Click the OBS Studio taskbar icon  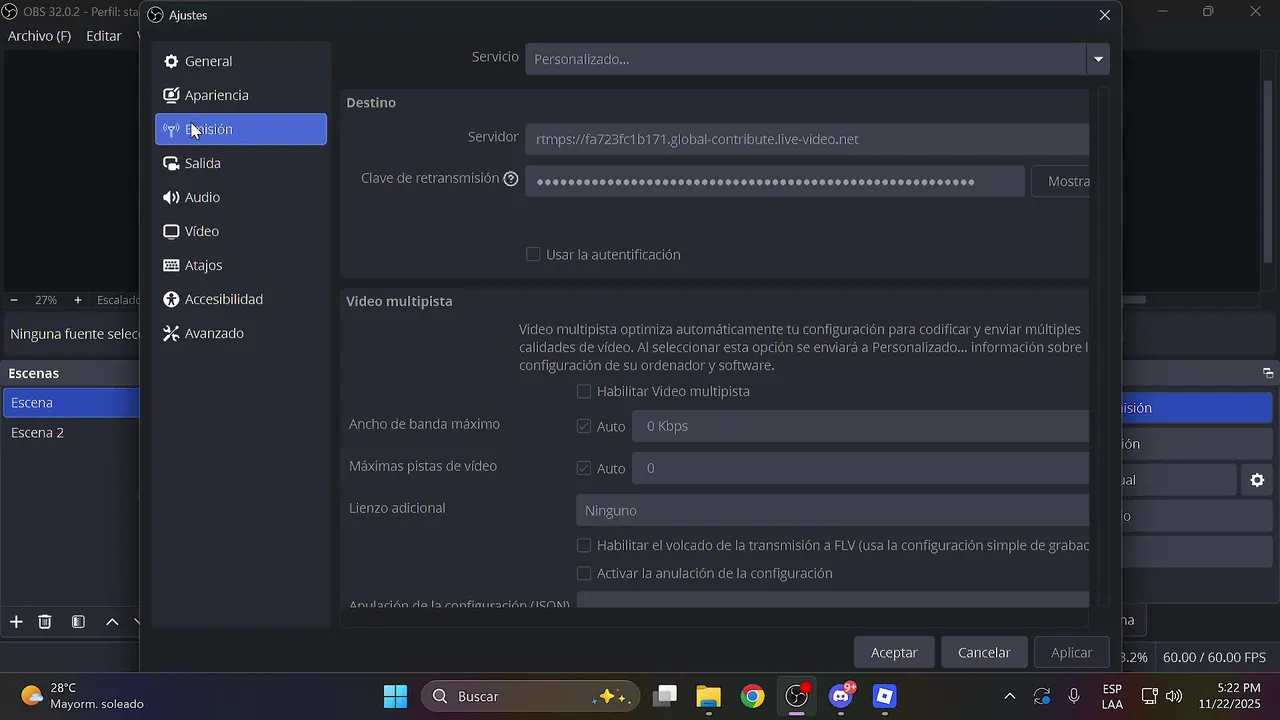(x=797, y=696)
